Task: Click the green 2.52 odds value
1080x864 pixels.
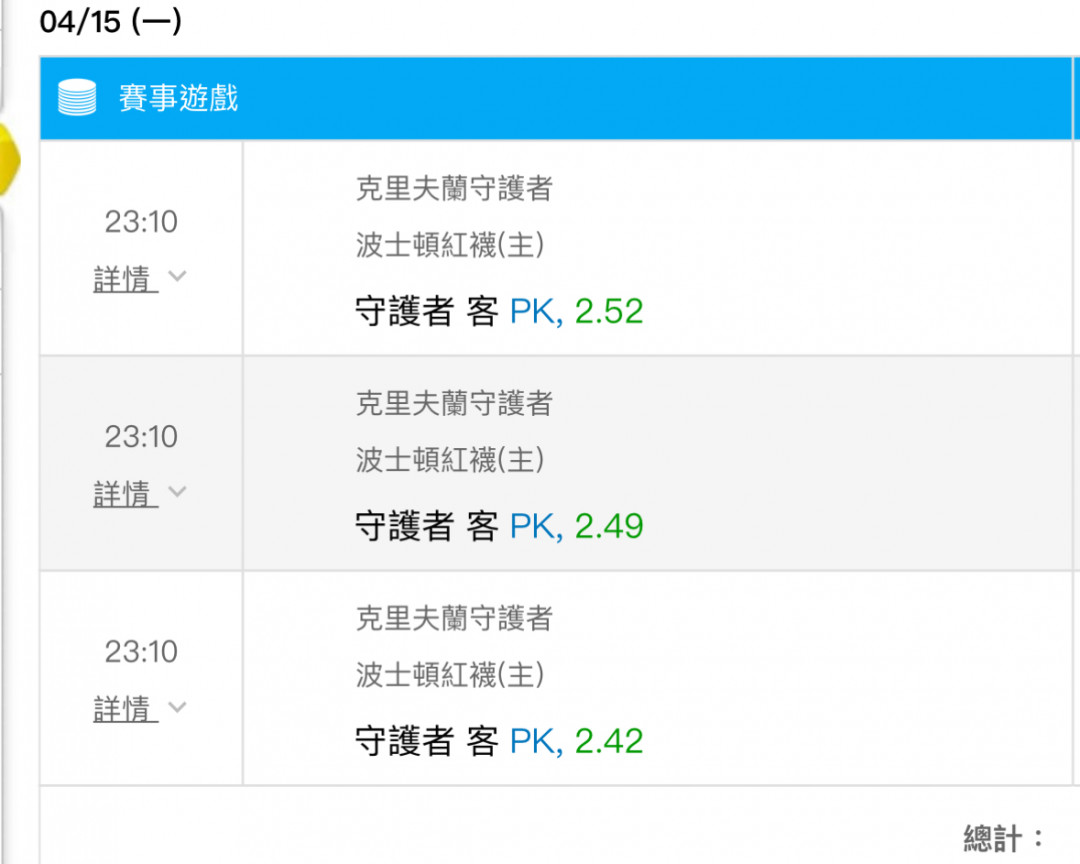Action: point(609,311)
